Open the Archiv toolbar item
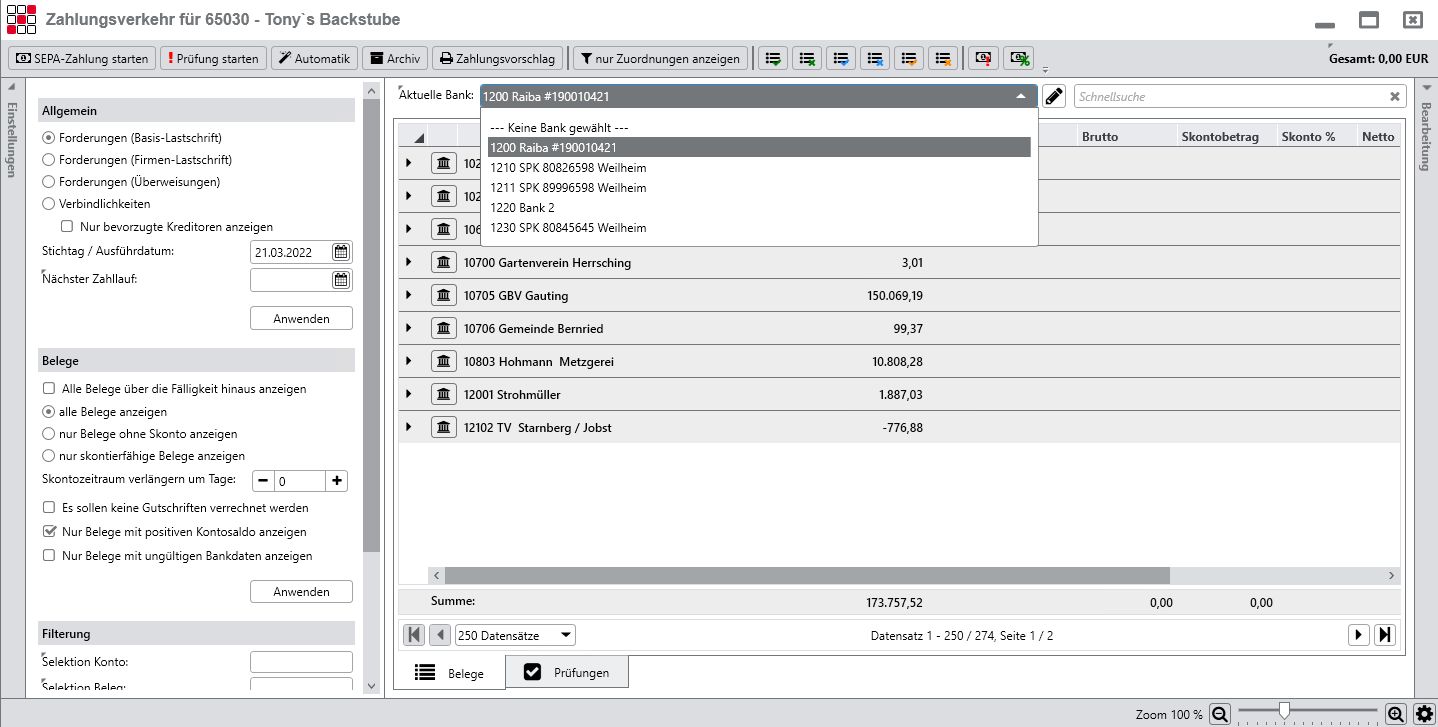Image resolution: width=1438 pixels, height=727 pixels. (395, 58)
